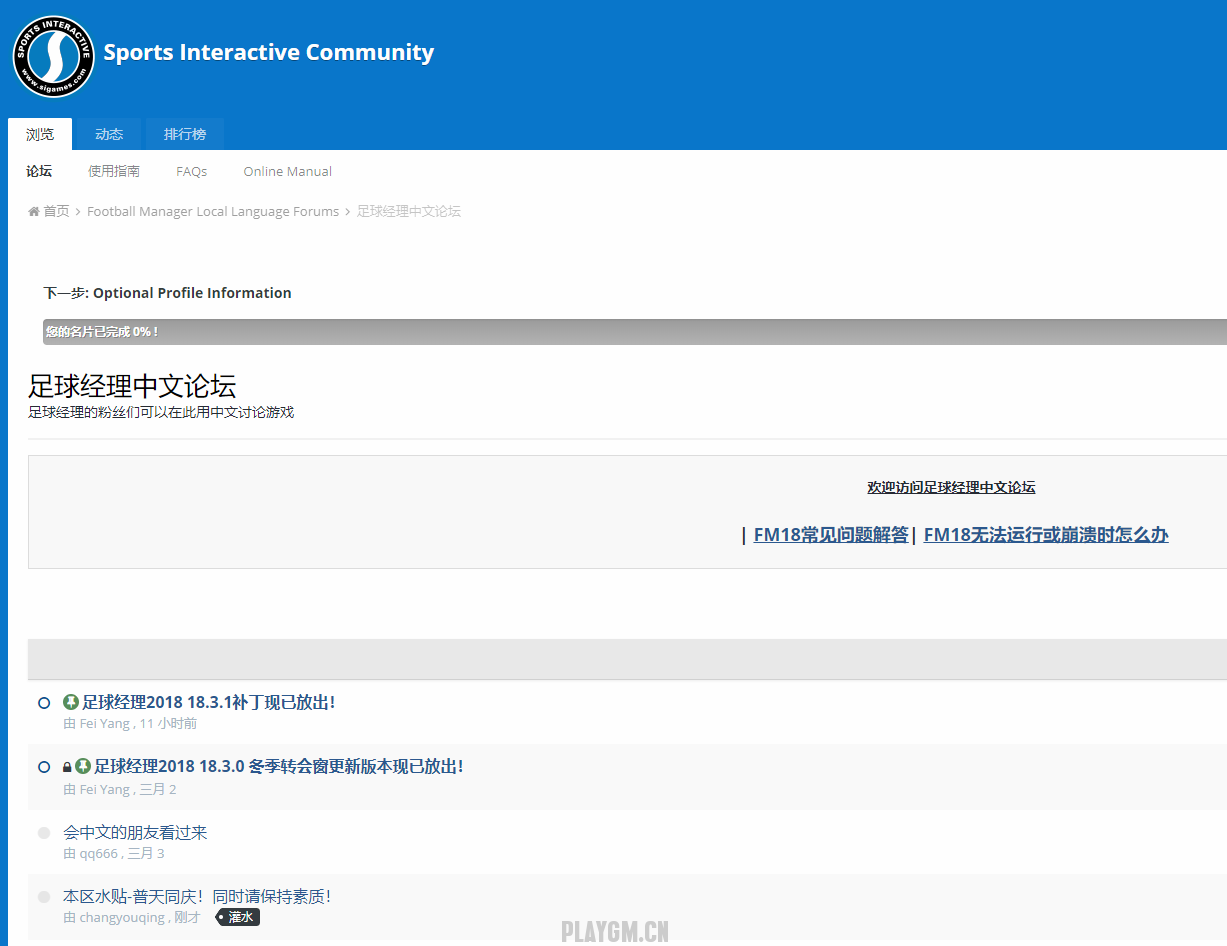Click the 刚才 timestamp
The width and height of the screenshot is (1227, 946).
pyautogui.click(x=187, y=917)
